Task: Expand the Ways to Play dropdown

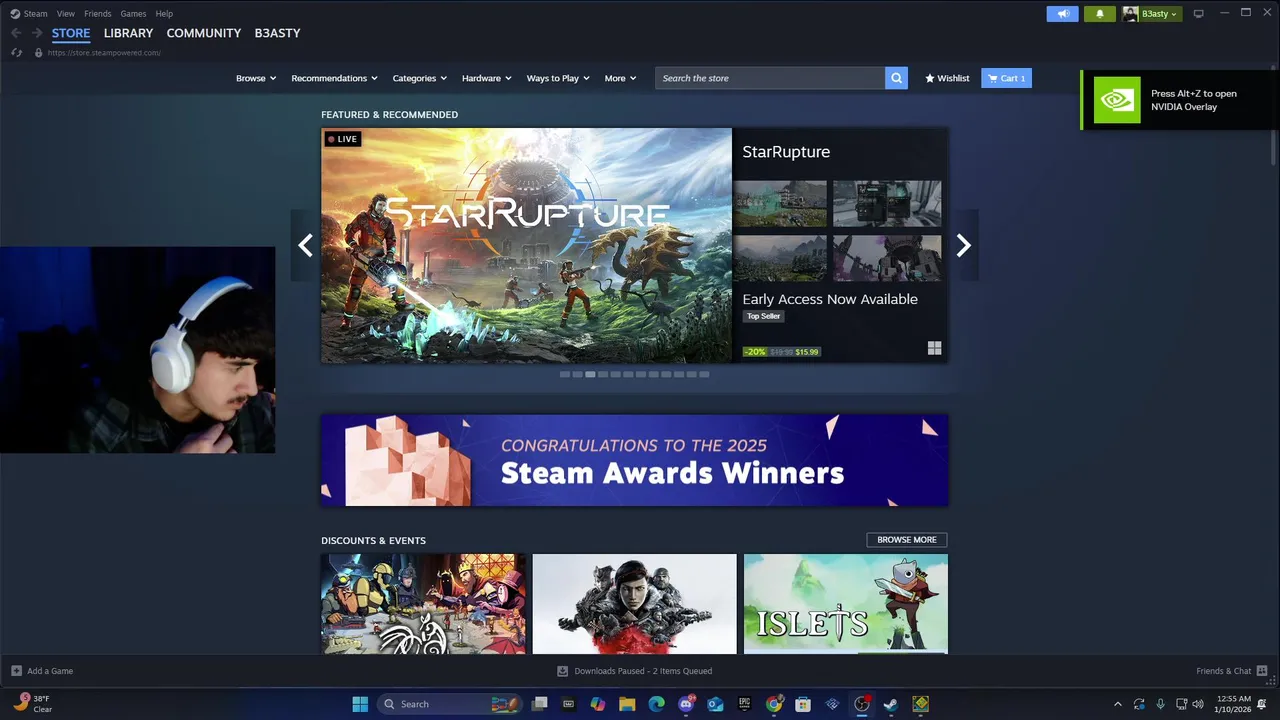Action: coord(558,78)
